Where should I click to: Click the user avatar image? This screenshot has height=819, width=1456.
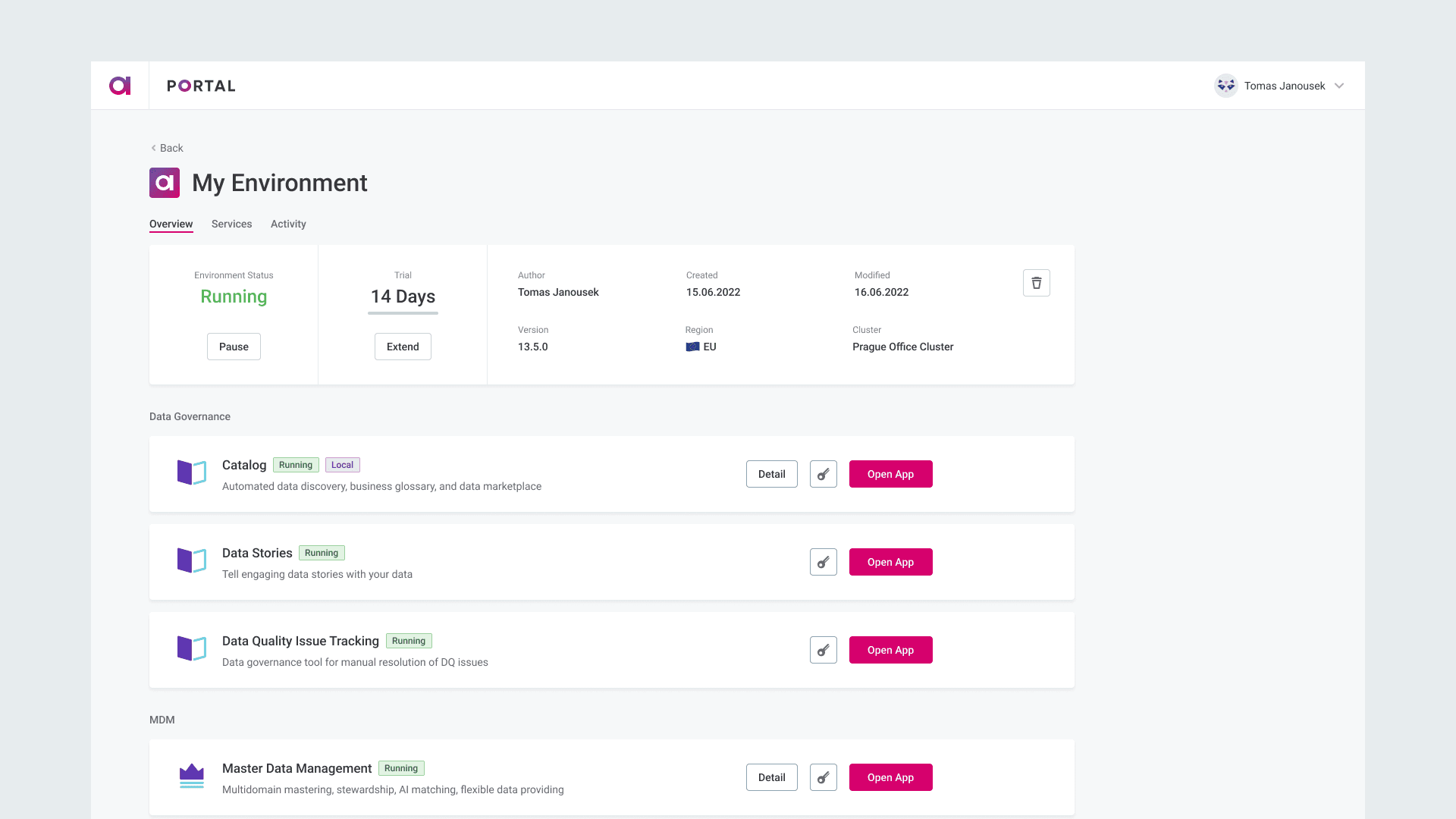tap(1225, 86)
